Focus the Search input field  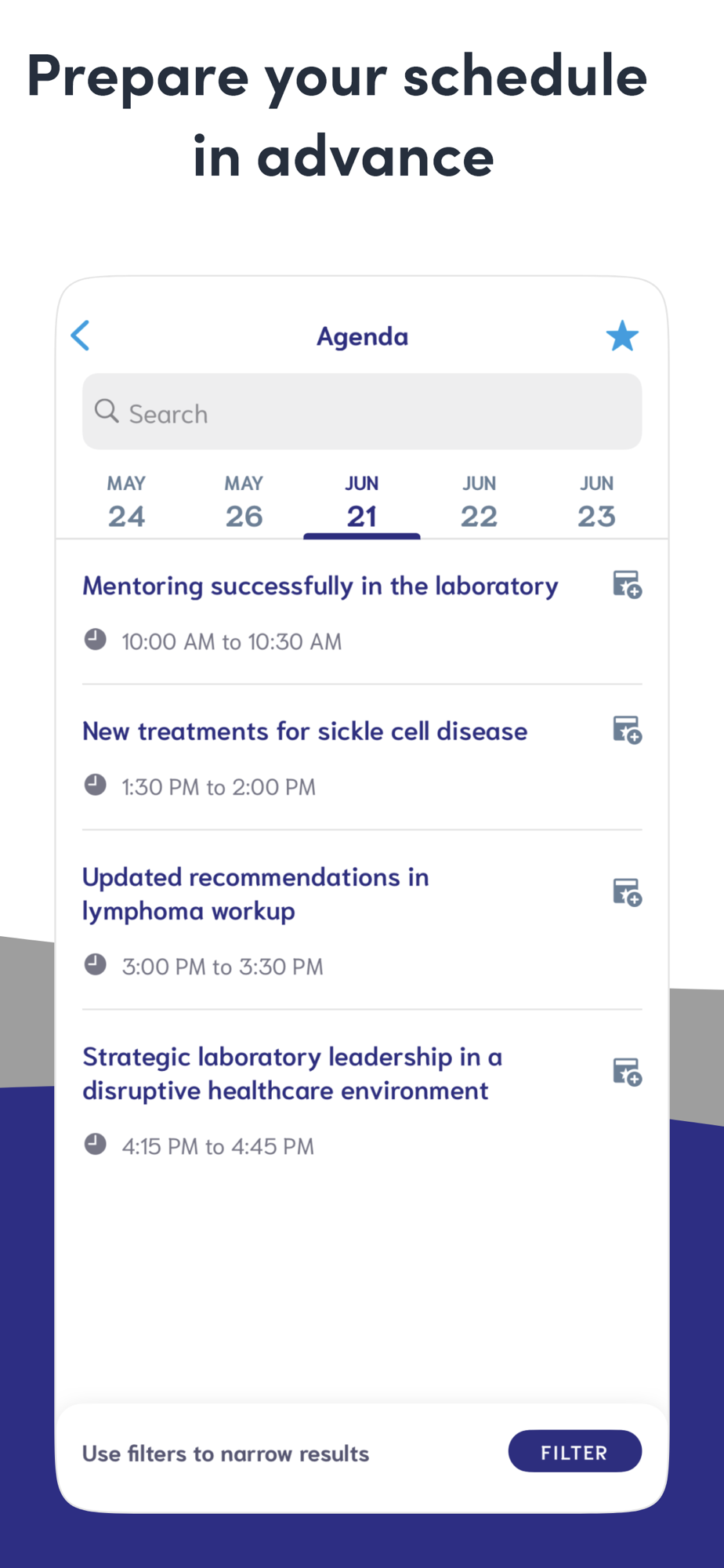(x=362, y=412)
